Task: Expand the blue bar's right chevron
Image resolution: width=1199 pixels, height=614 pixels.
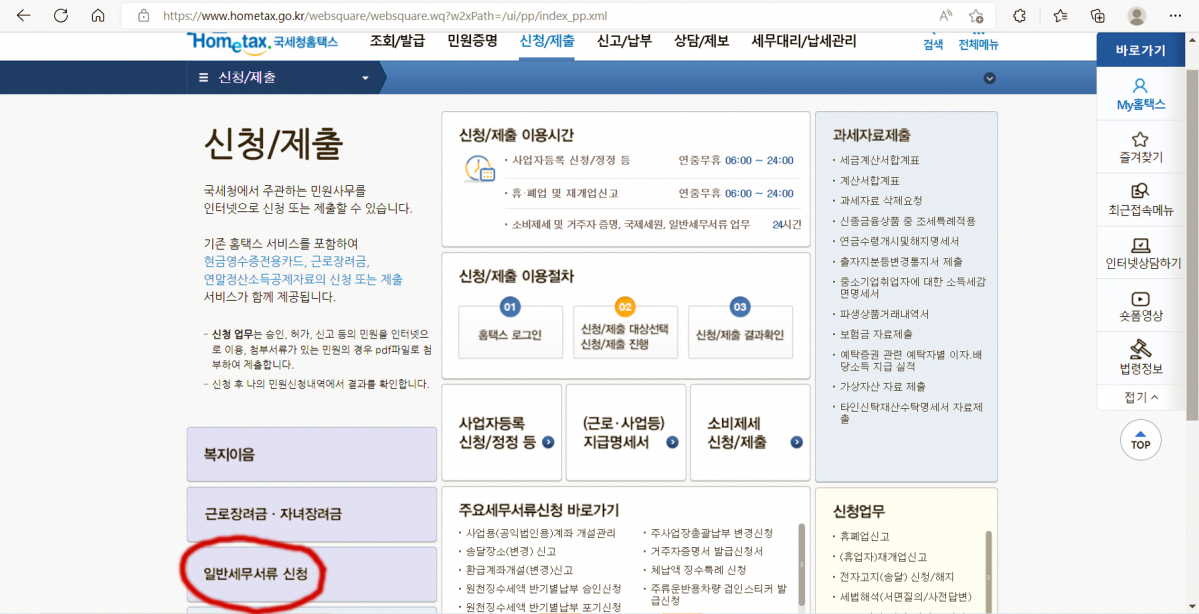Action: (989, 77)
